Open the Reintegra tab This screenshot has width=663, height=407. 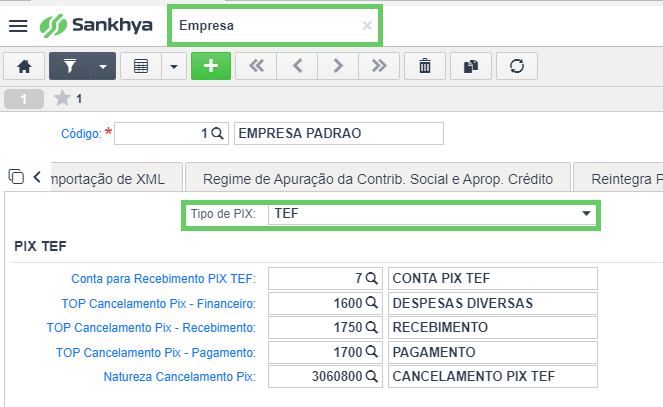coord(618,179)
